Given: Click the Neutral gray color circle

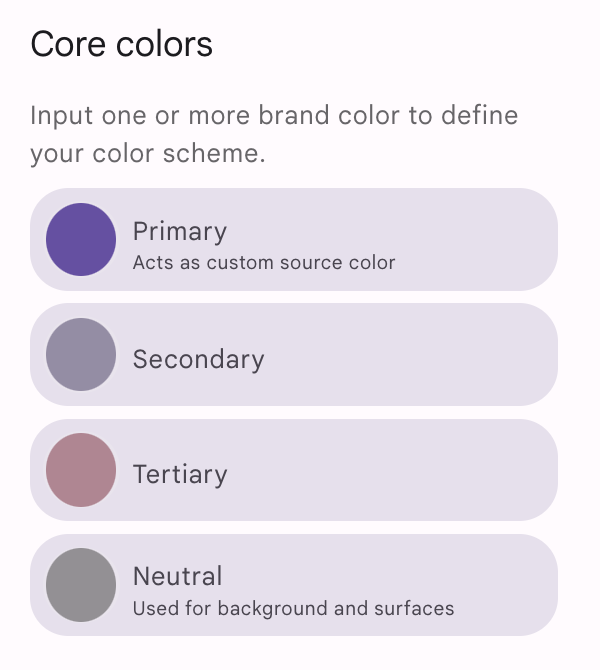Looking at the screenshot, I should [x=81, y=585].
